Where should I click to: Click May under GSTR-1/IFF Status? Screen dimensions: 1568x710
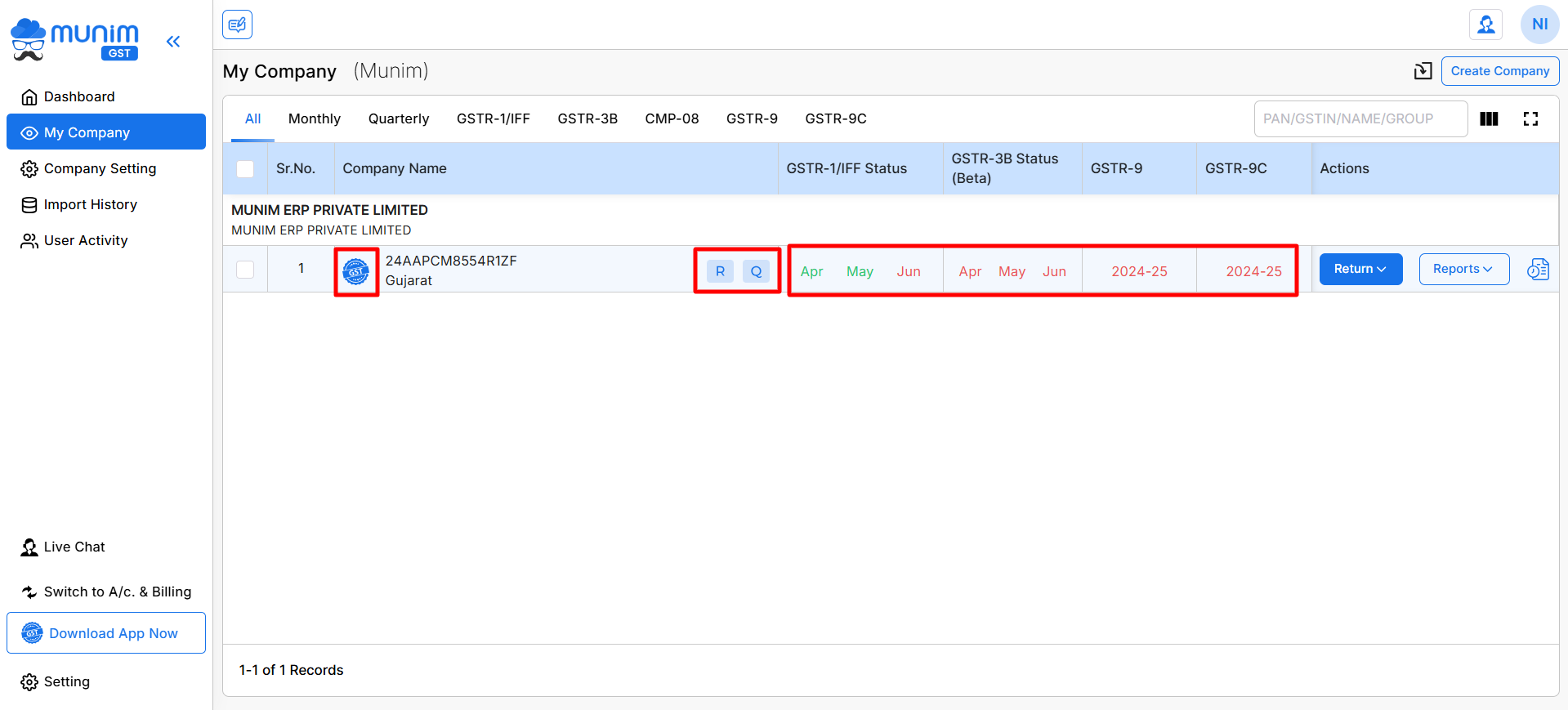[x=860, y=272]
